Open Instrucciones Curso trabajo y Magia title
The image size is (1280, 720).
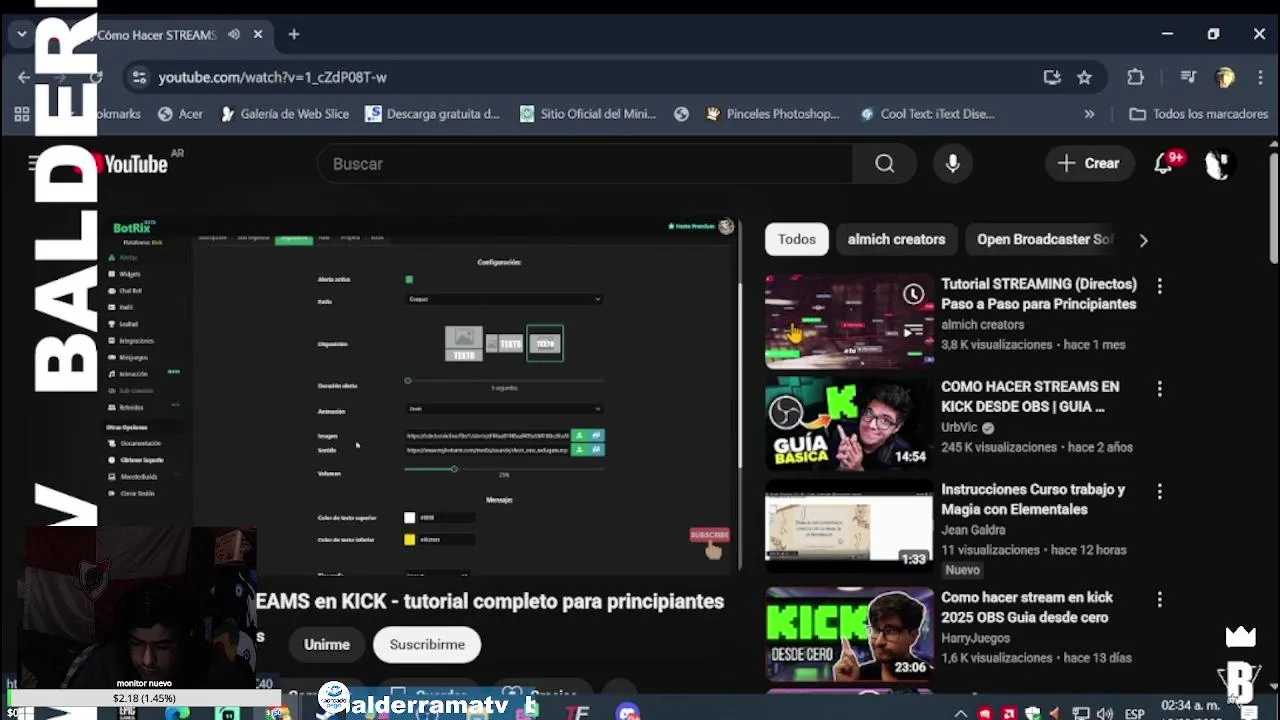(1033, 499)
